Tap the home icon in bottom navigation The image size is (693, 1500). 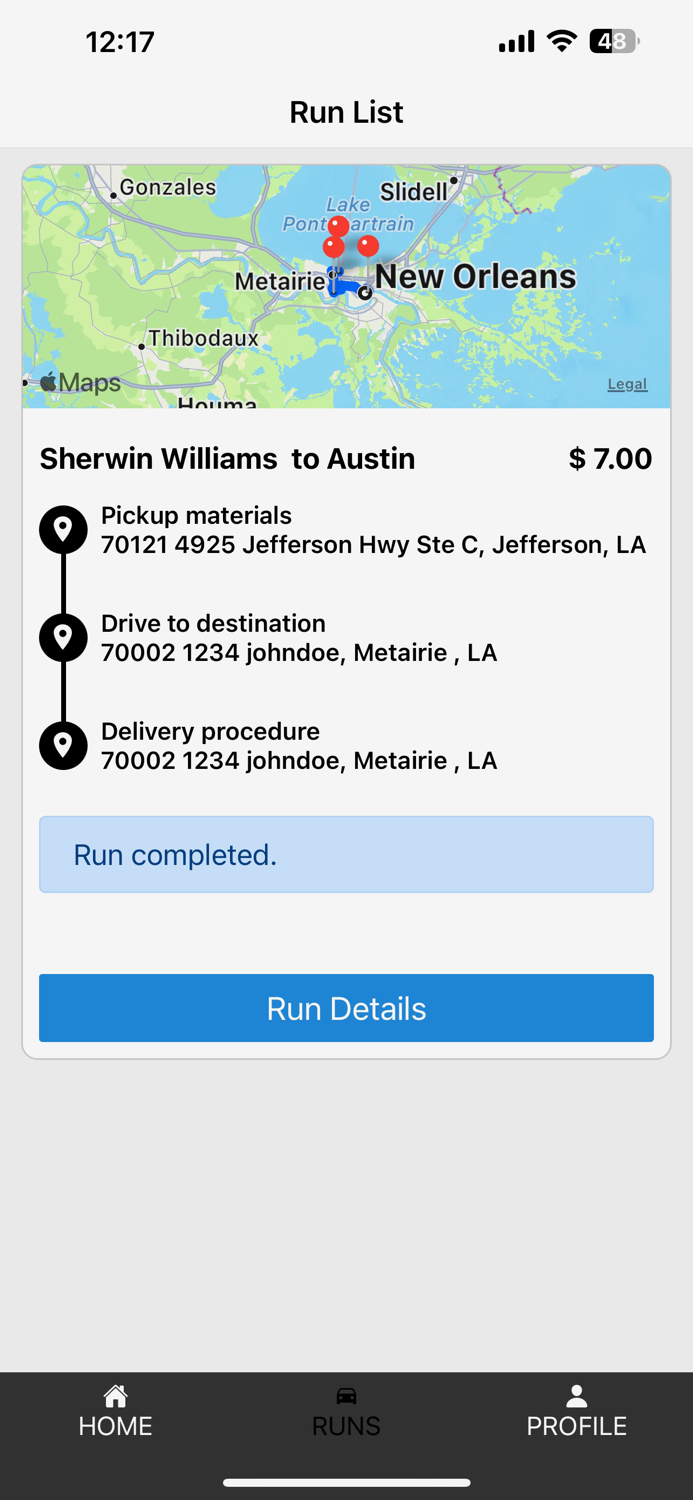coord(114,1396)
